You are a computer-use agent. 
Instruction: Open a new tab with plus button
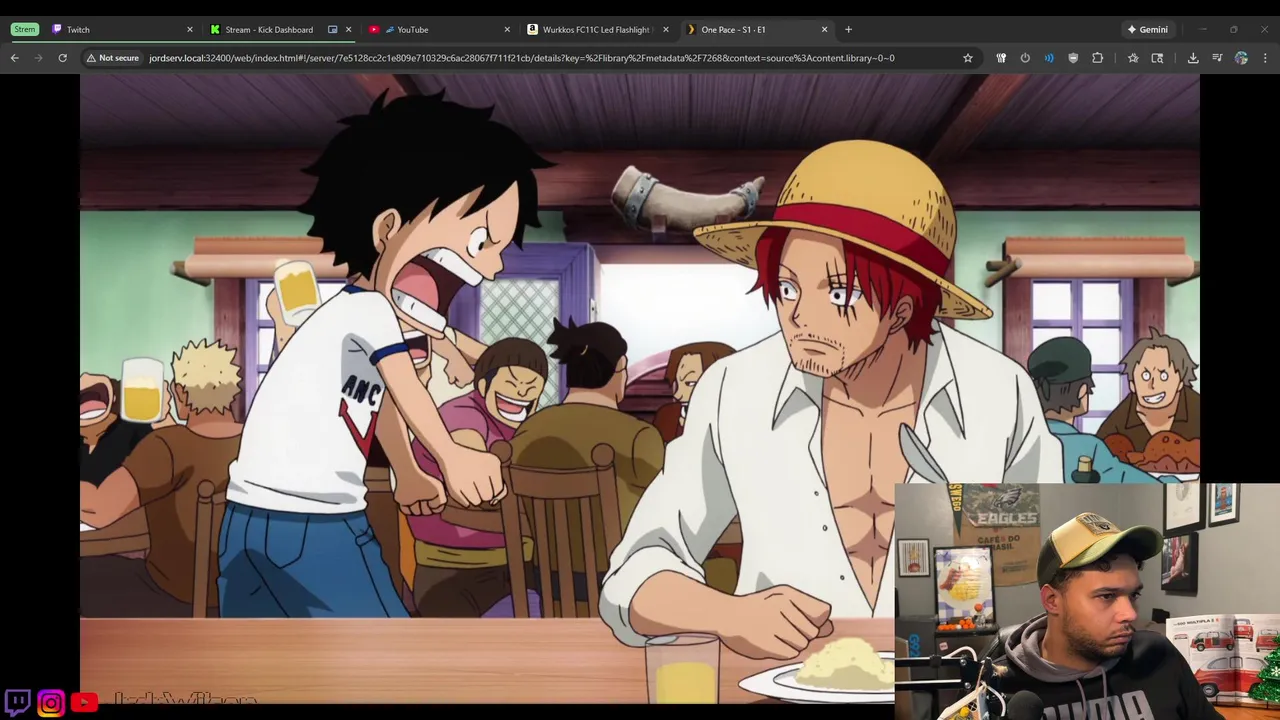point(848,29)
